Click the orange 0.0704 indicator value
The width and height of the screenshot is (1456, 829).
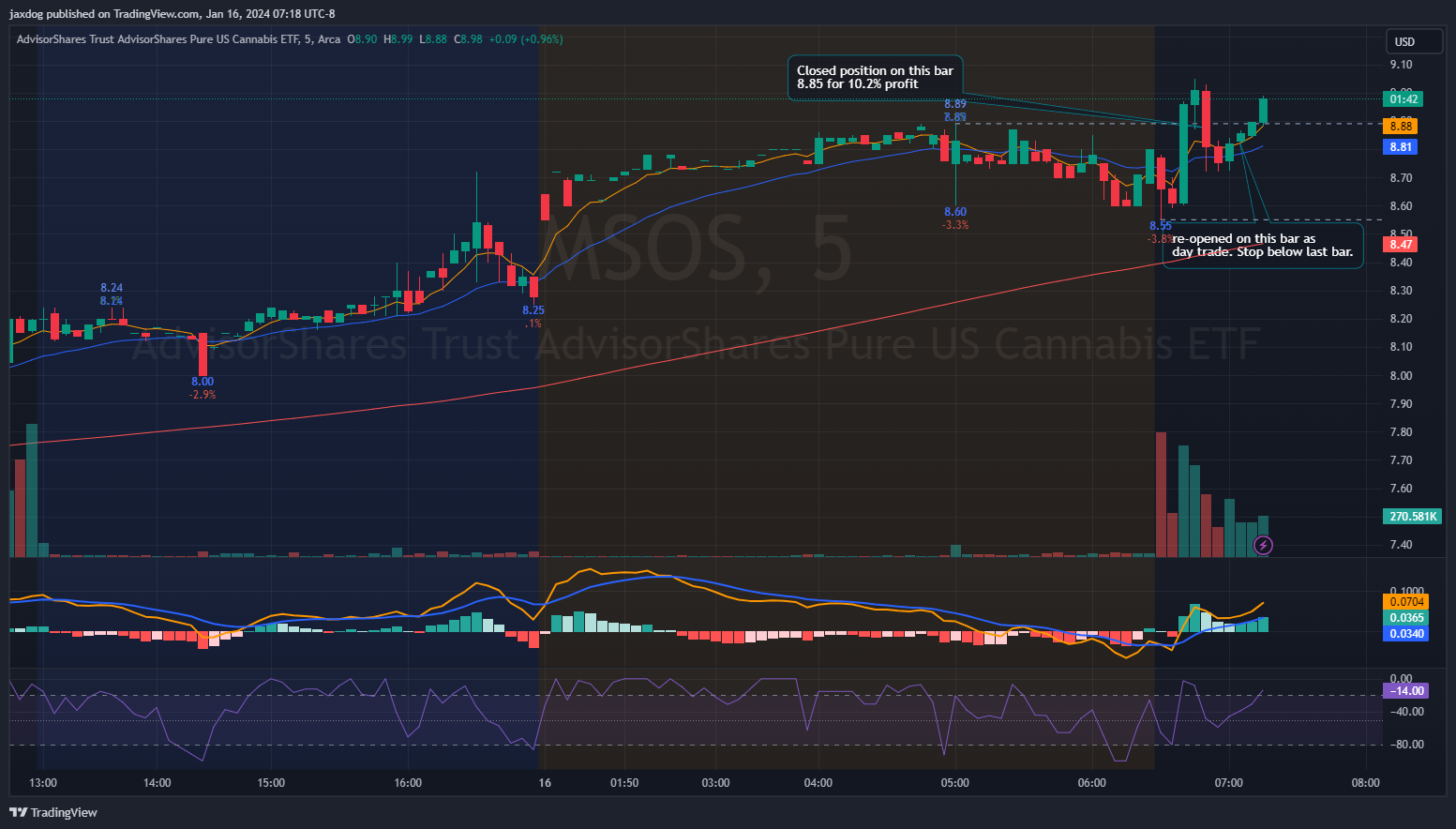tap(1406, 602)
